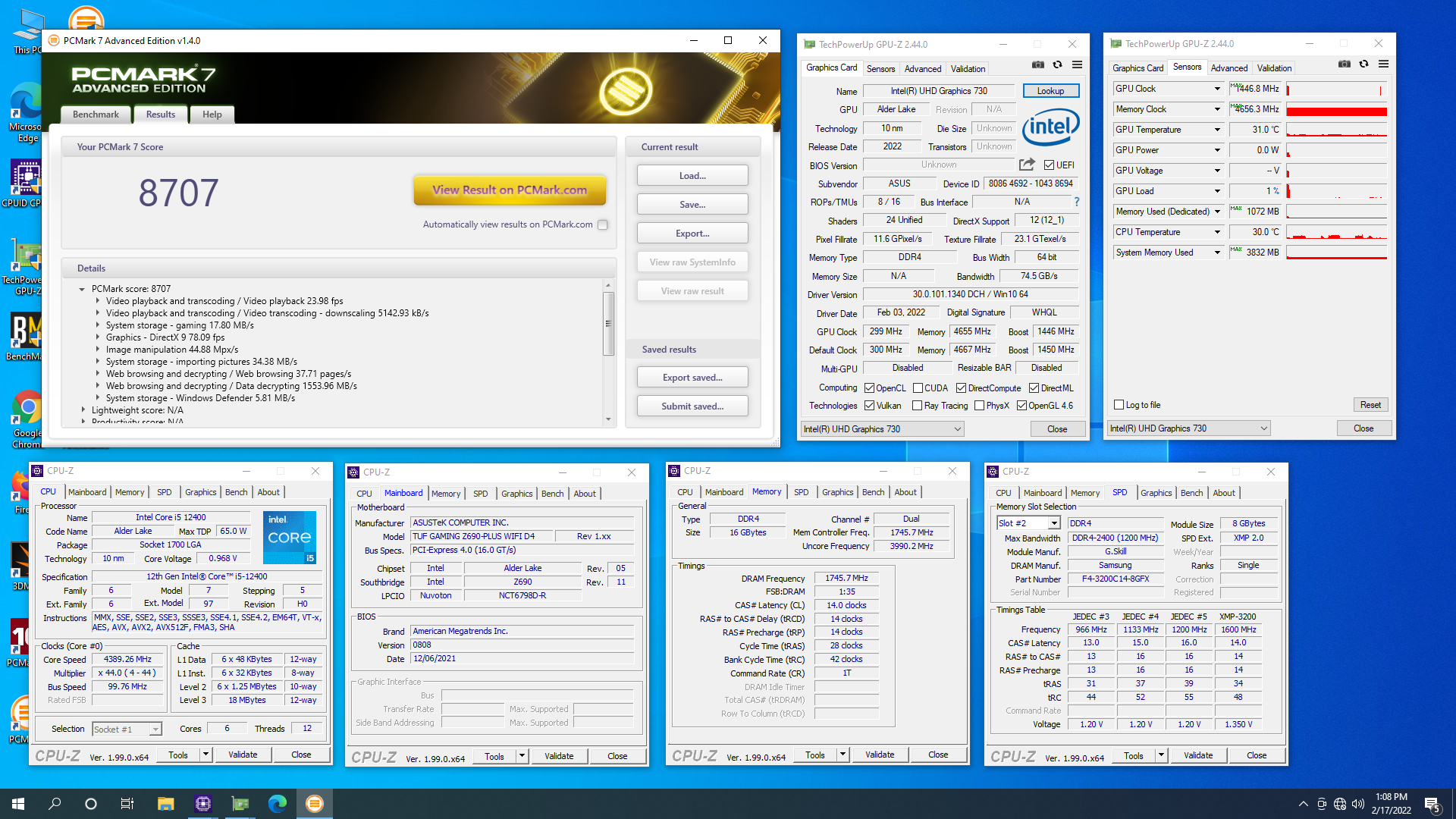Open the Advanced tab in GPU-Z Sensors window
The image size is (1456, 819).
(1229, 67)
